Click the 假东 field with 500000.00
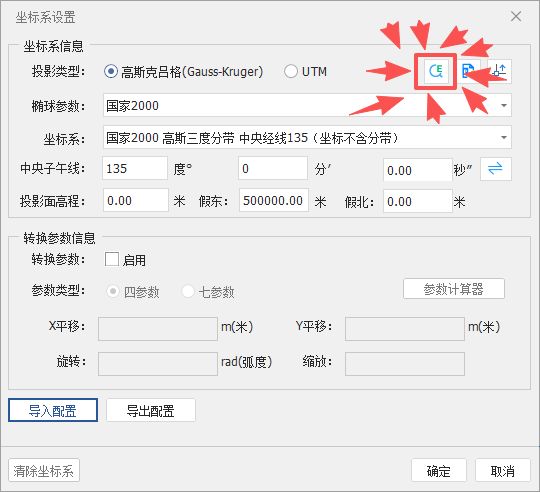 tap(273, 200)
